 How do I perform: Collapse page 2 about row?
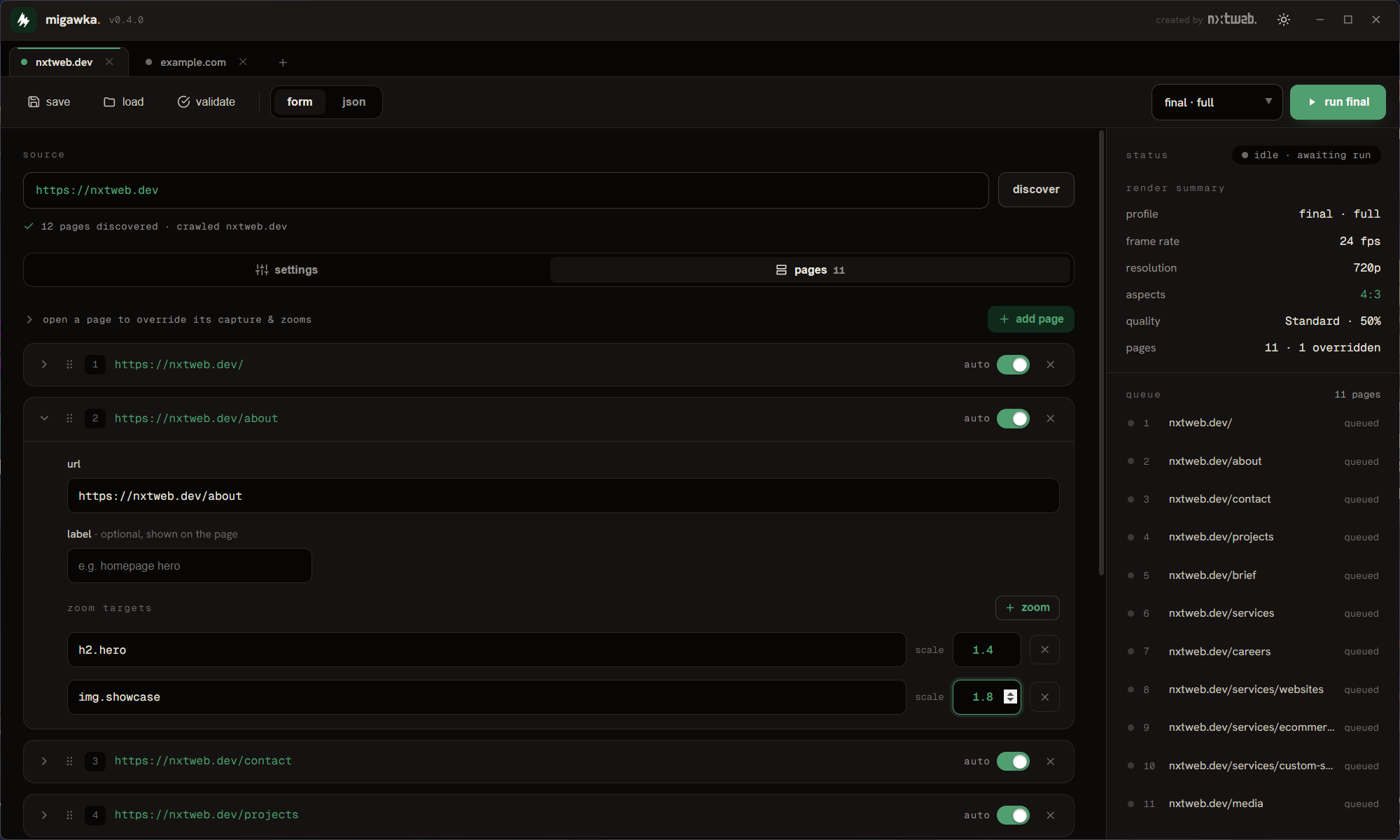(44, 418)
